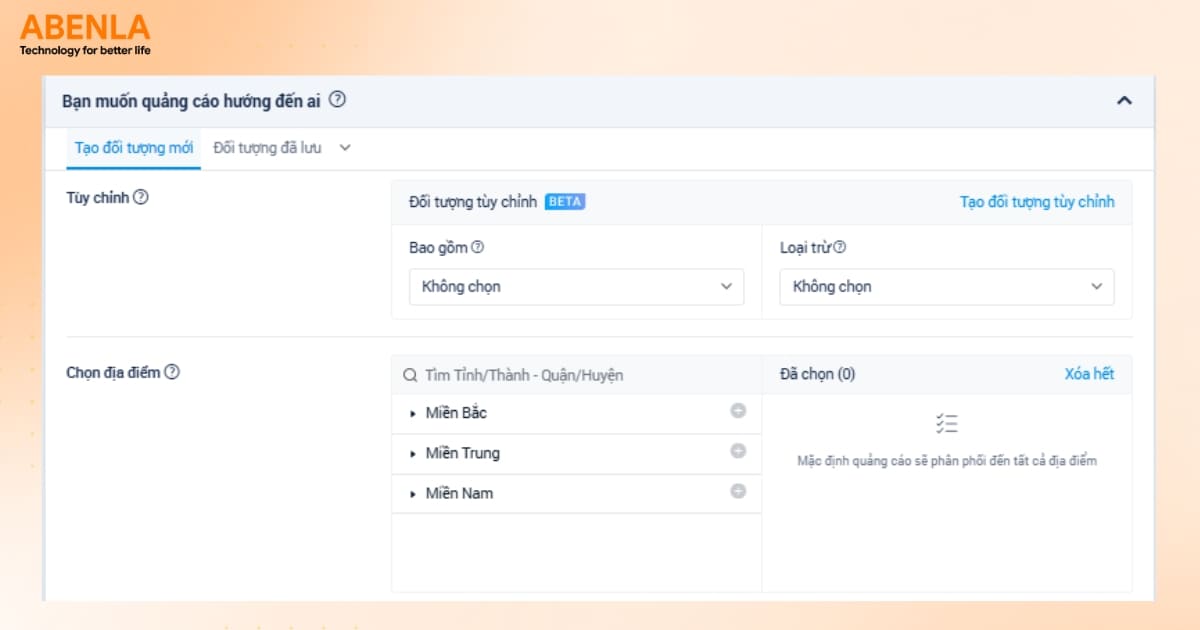Click the empty checklist icon

pyautogui.click(x=947, y=424)
